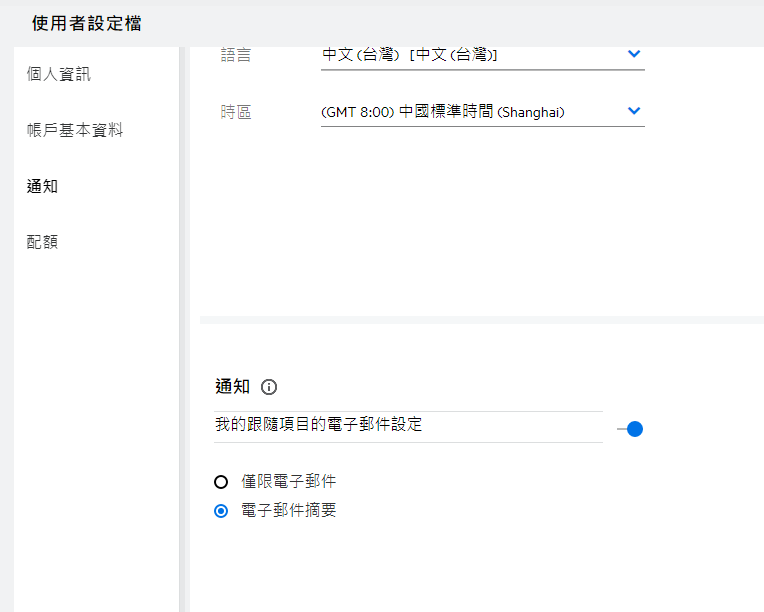Viewport: 764px width, 612px height.
Task: Click the info icon beside 通知 heading
Action: point(268,387)
